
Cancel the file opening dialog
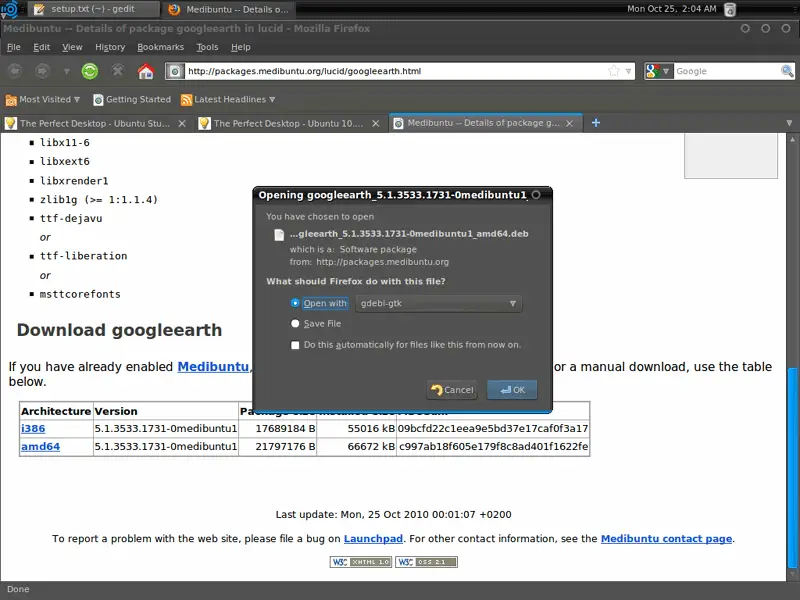click(x=452, y=390)
